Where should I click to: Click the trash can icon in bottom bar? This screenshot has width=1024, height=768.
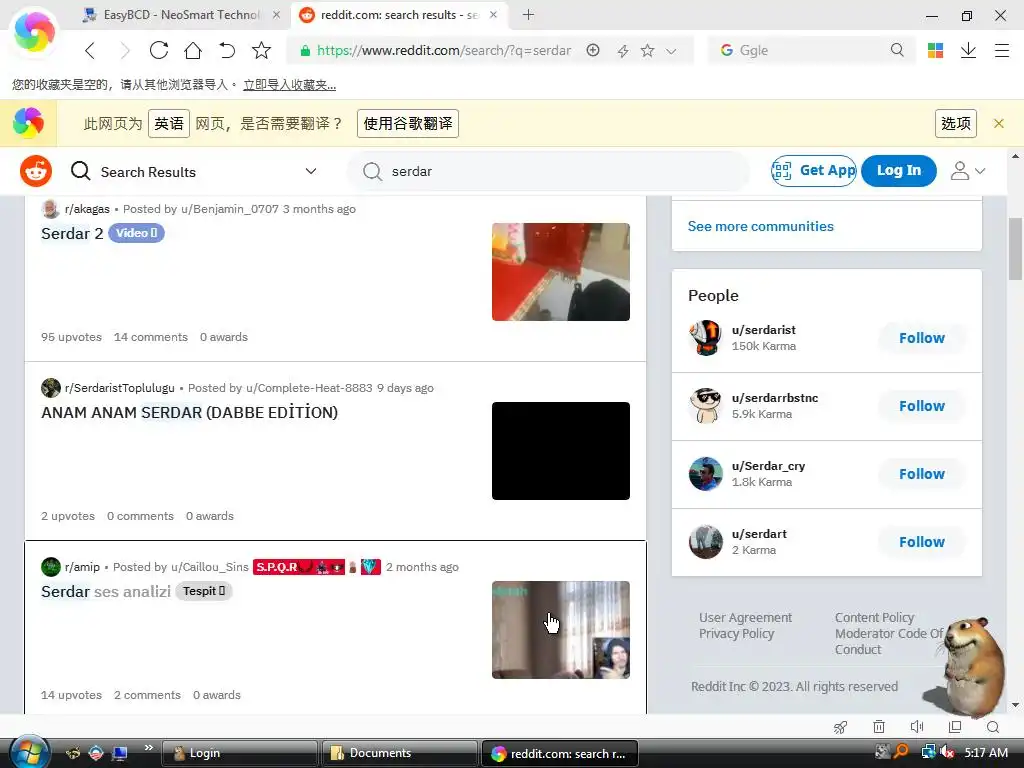coord(879,727)
